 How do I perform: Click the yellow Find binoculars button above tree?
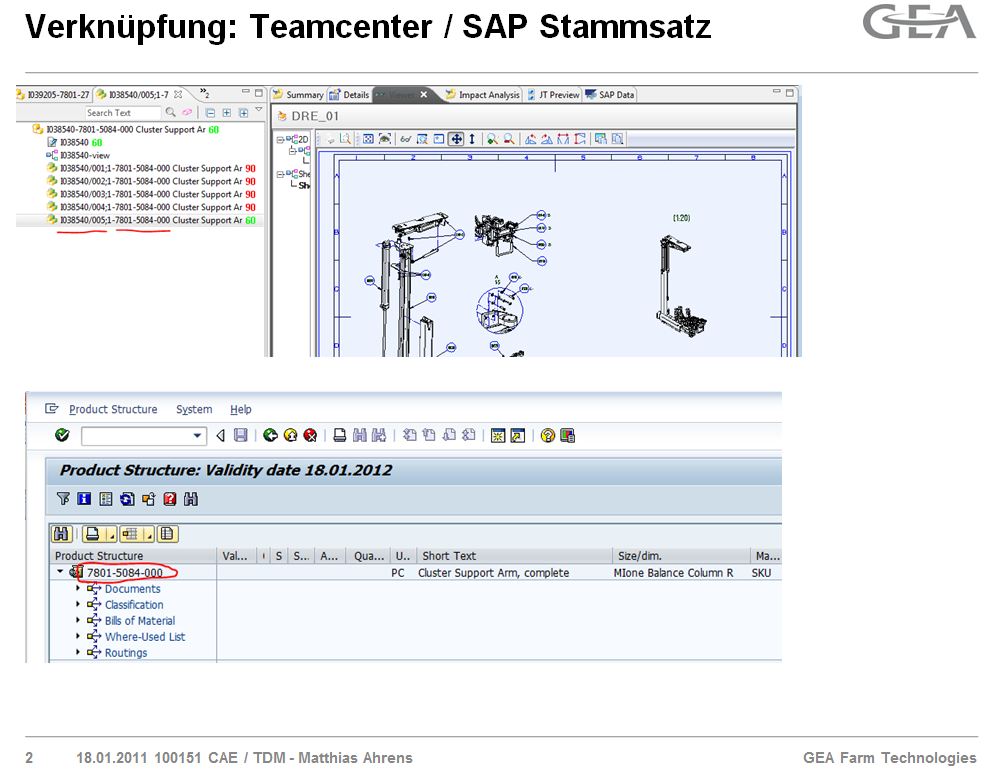click(61, 534)
